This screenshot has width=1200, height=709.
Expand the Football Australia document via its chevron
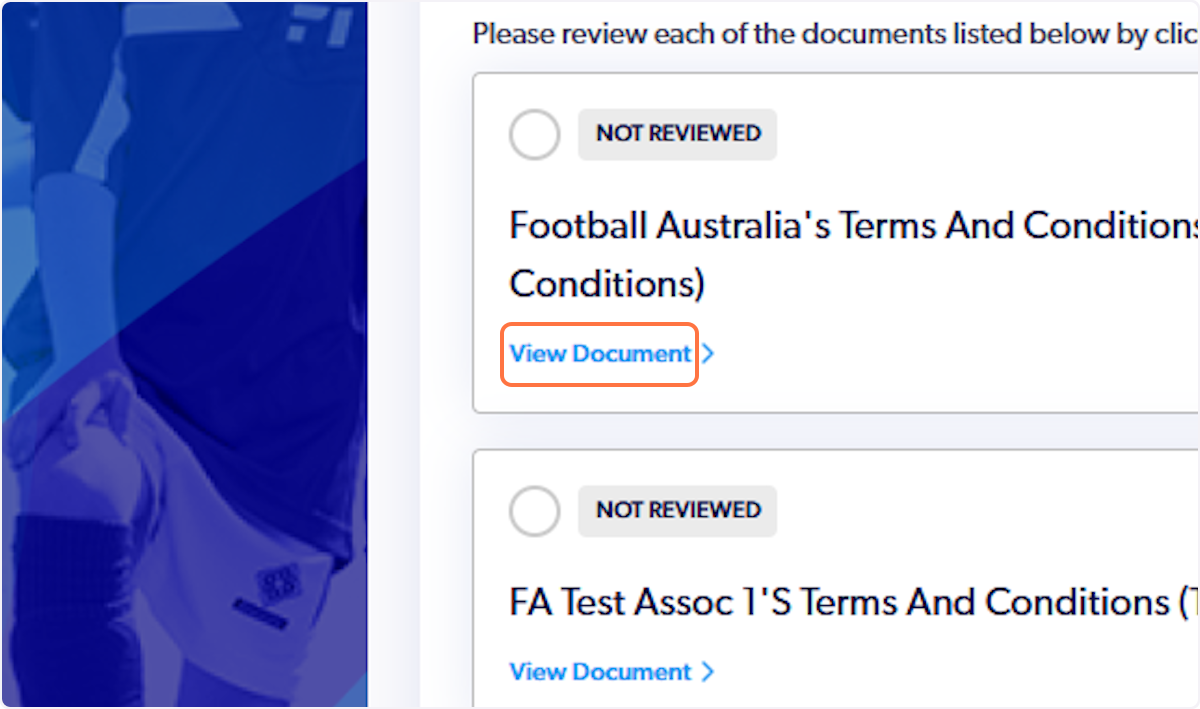[708, 353]
